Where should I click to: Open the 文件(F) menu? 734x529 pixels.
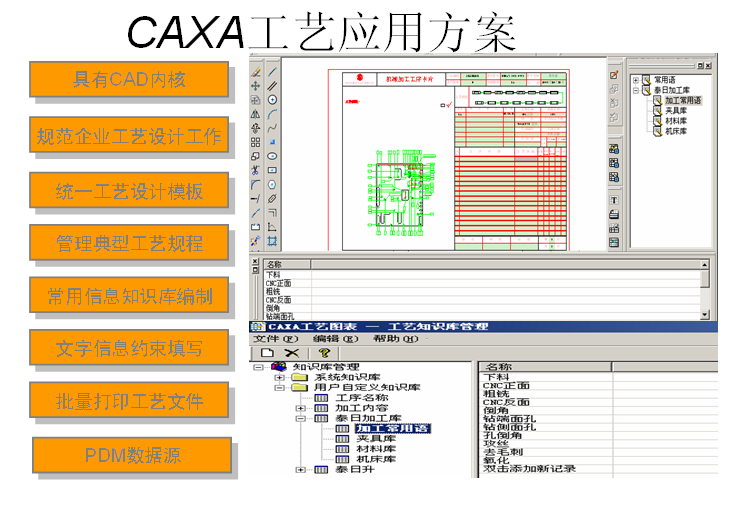pyautogui.click(x=275, y=338)
